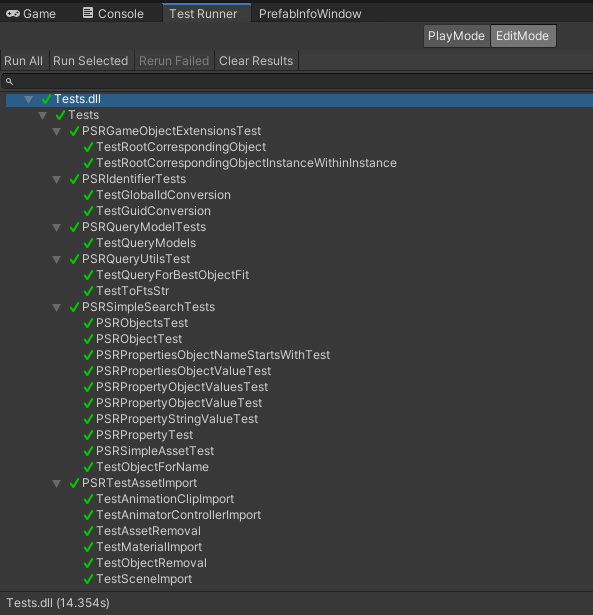This screenshot has height=615, width=593.
Task: Click green checkmark beside Tests.dll
Action: (x=46, y=99)
